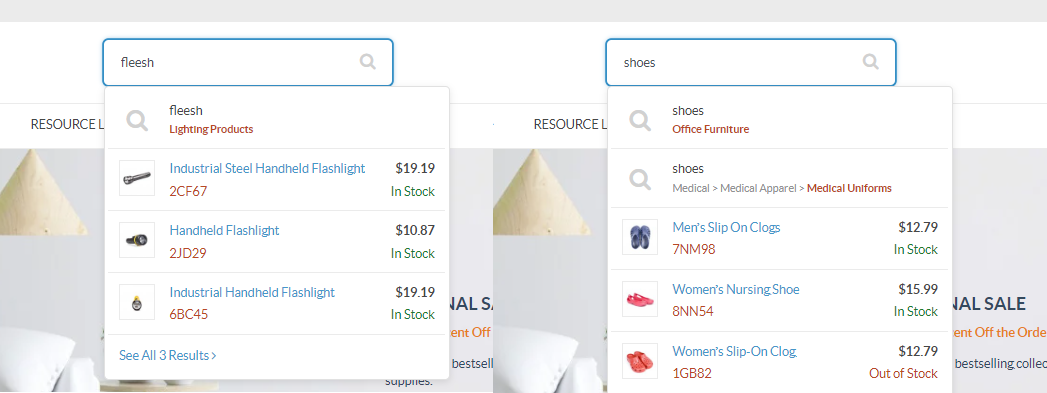Open the Men's Slip On Clogs link

pos(726,228)
